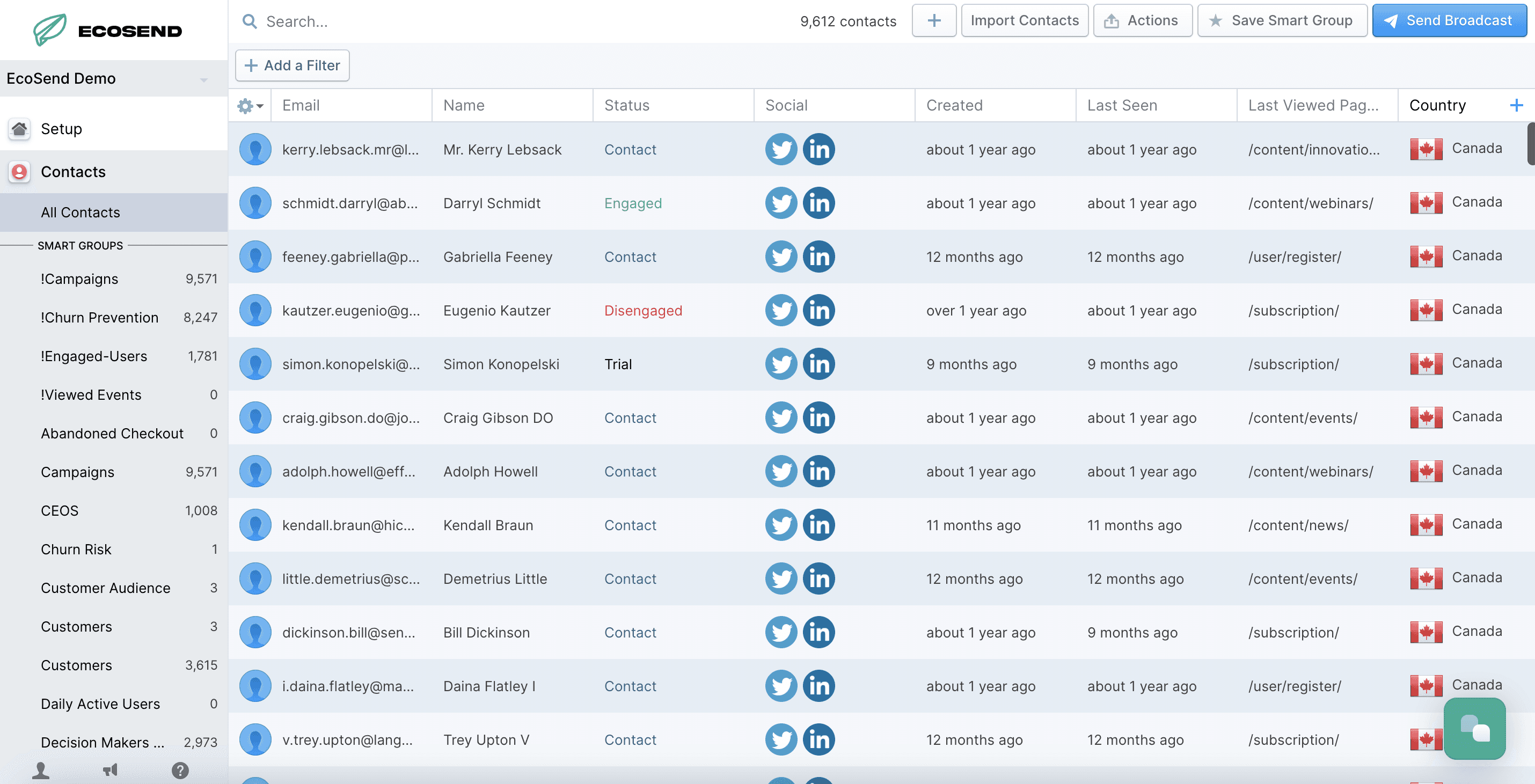This screenshot has width=1535, height=784.
Task: Click the Country column header
Action: coord(1437,106)
